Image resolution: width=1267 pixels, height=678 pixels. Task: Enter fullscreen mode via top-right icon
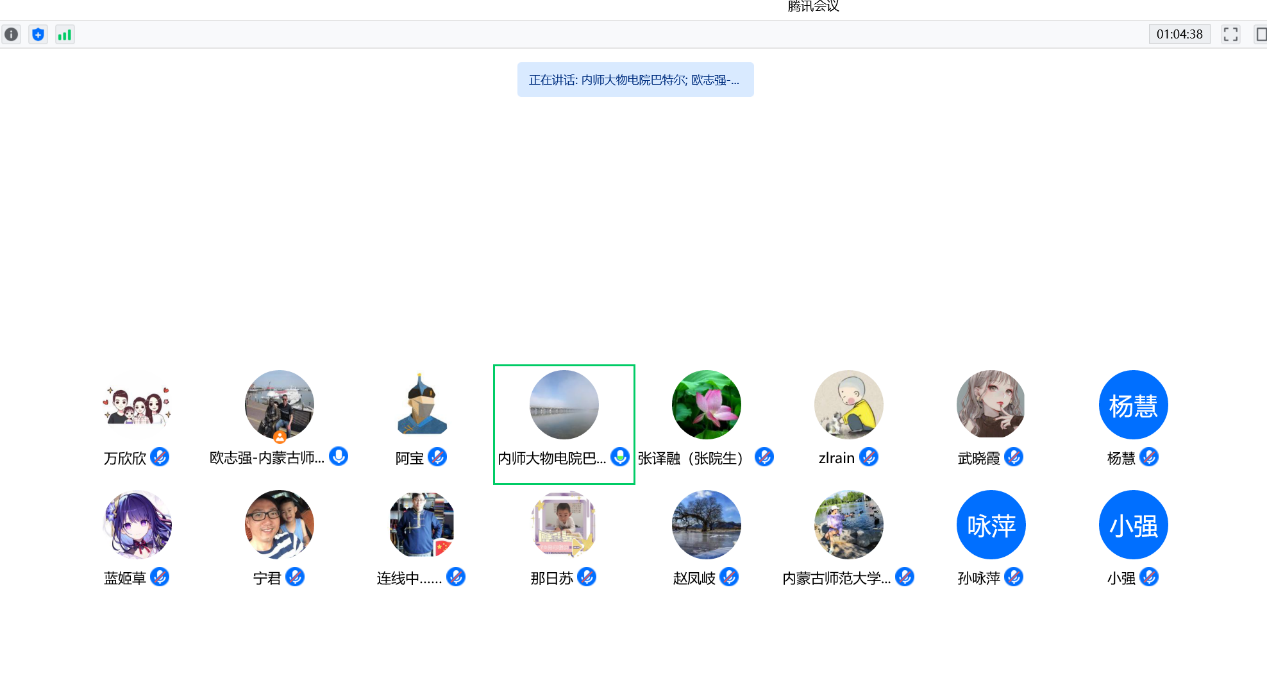coord(1231,34)
